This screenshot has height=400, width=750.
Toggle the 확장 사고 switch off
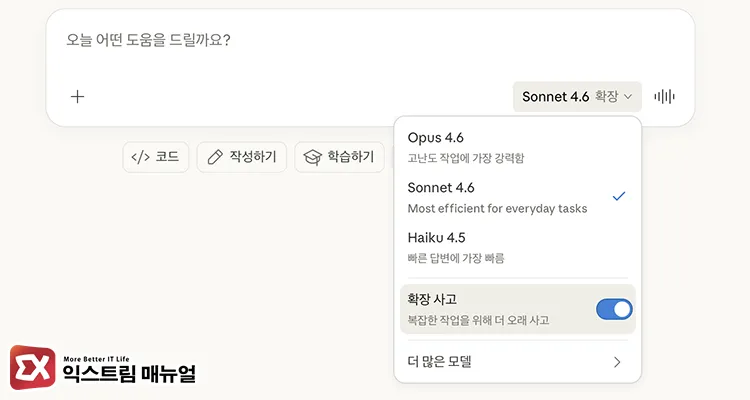pos(614,309)
